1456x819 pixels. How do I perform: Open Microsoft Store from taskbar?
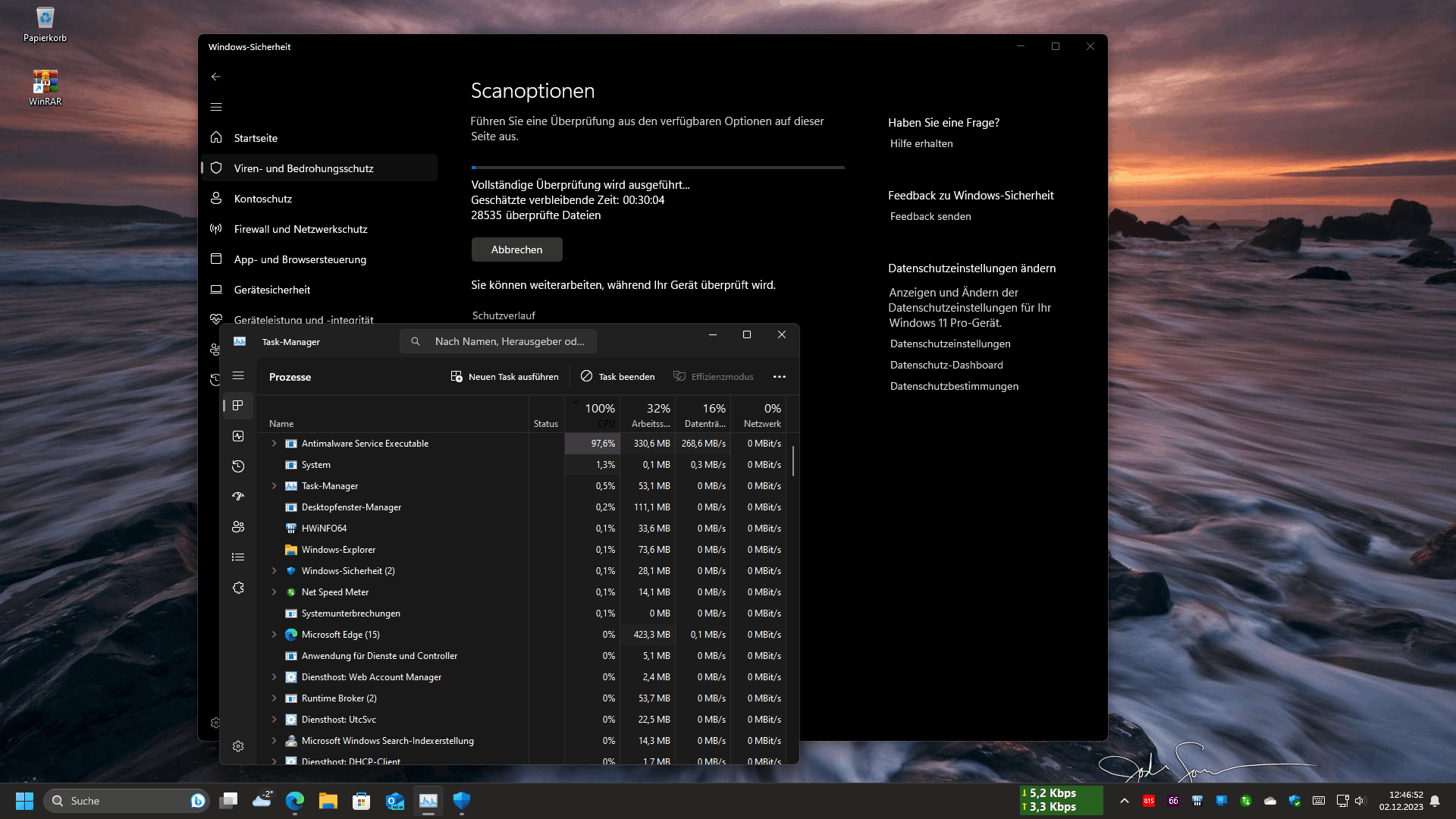point(361,801)
